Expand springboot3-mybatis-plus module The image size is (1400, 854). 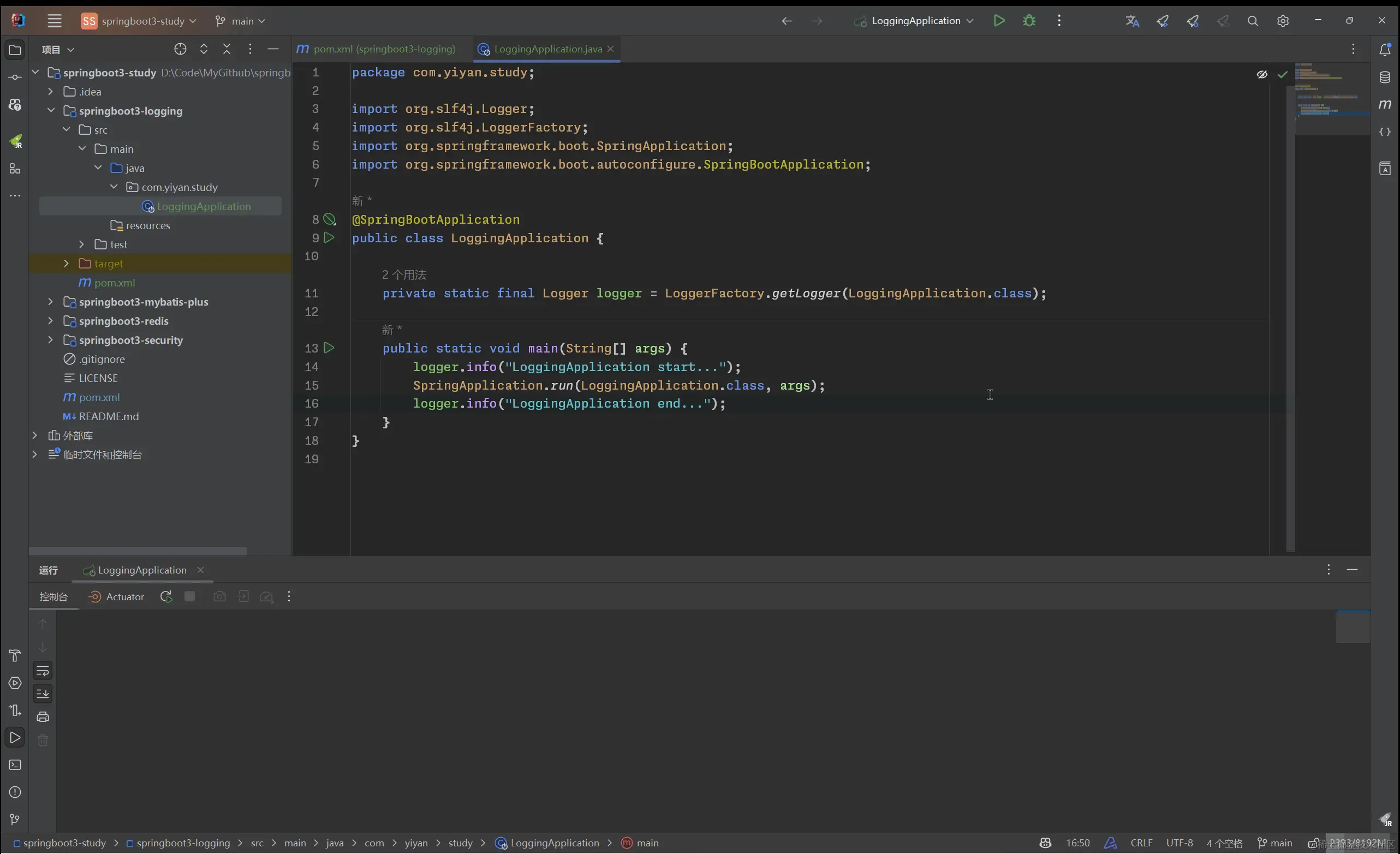tap(51, 301)
